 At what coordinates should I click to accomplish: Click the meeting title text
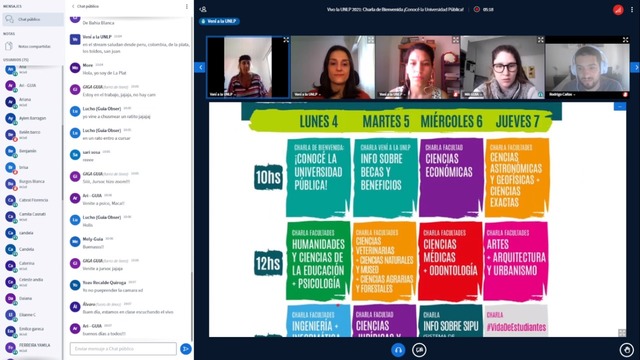pyautogui.click(x=395, y=9)
